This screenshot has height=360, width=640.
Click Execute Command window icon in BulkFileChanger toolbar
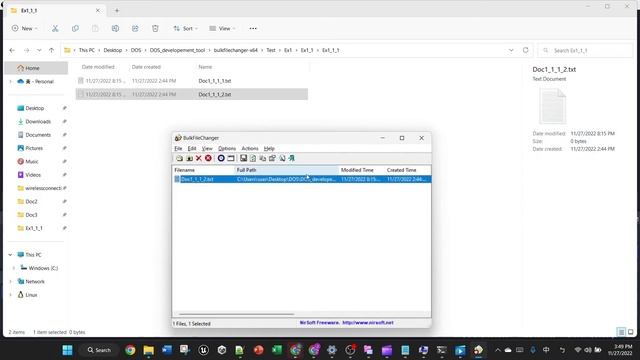pos(231,158)
